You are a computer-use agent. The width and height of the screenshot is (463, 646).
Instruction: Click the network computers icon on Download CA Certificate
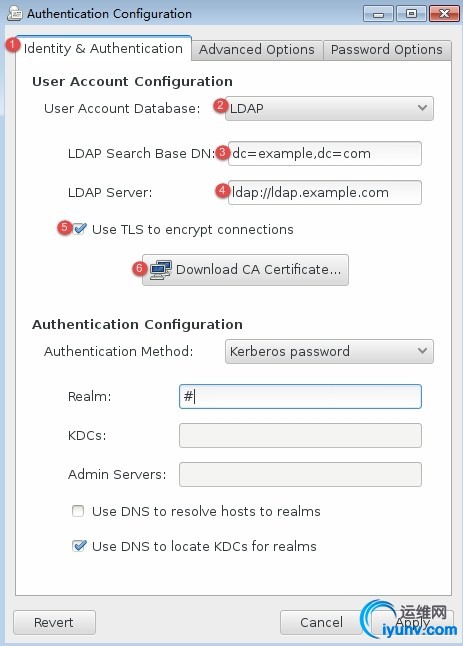160,270
